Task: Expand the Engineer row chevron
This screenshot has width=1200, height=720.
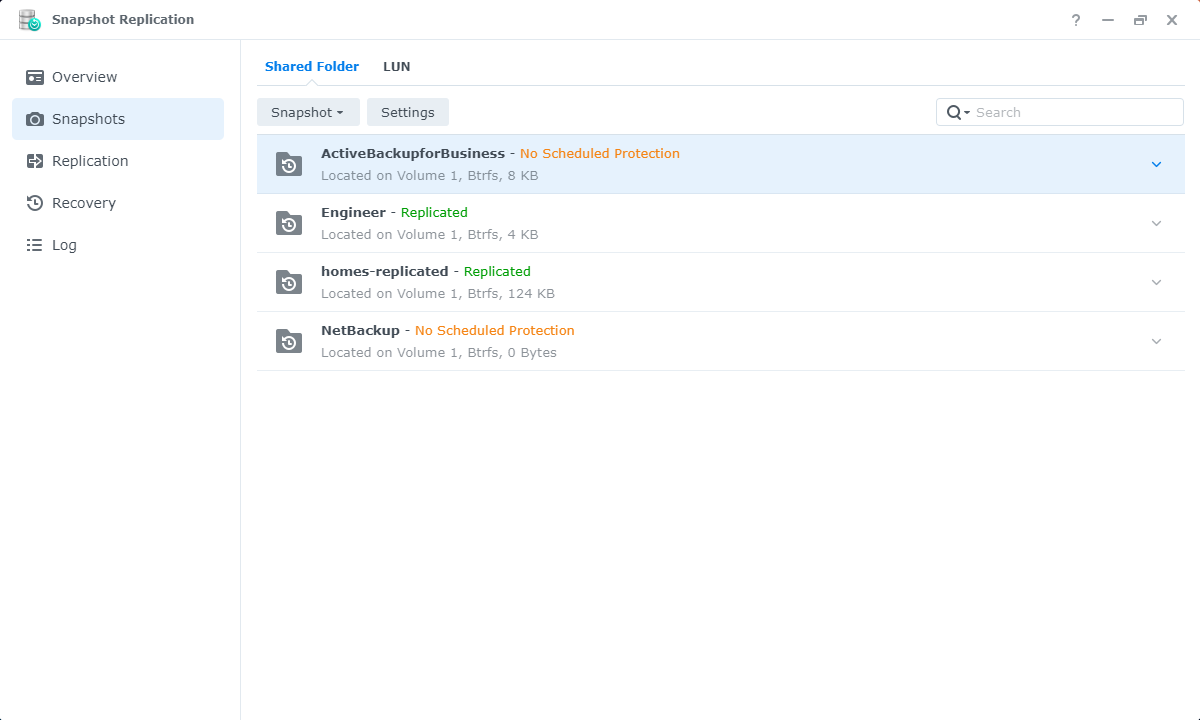Action: [x=1156, y=223]
